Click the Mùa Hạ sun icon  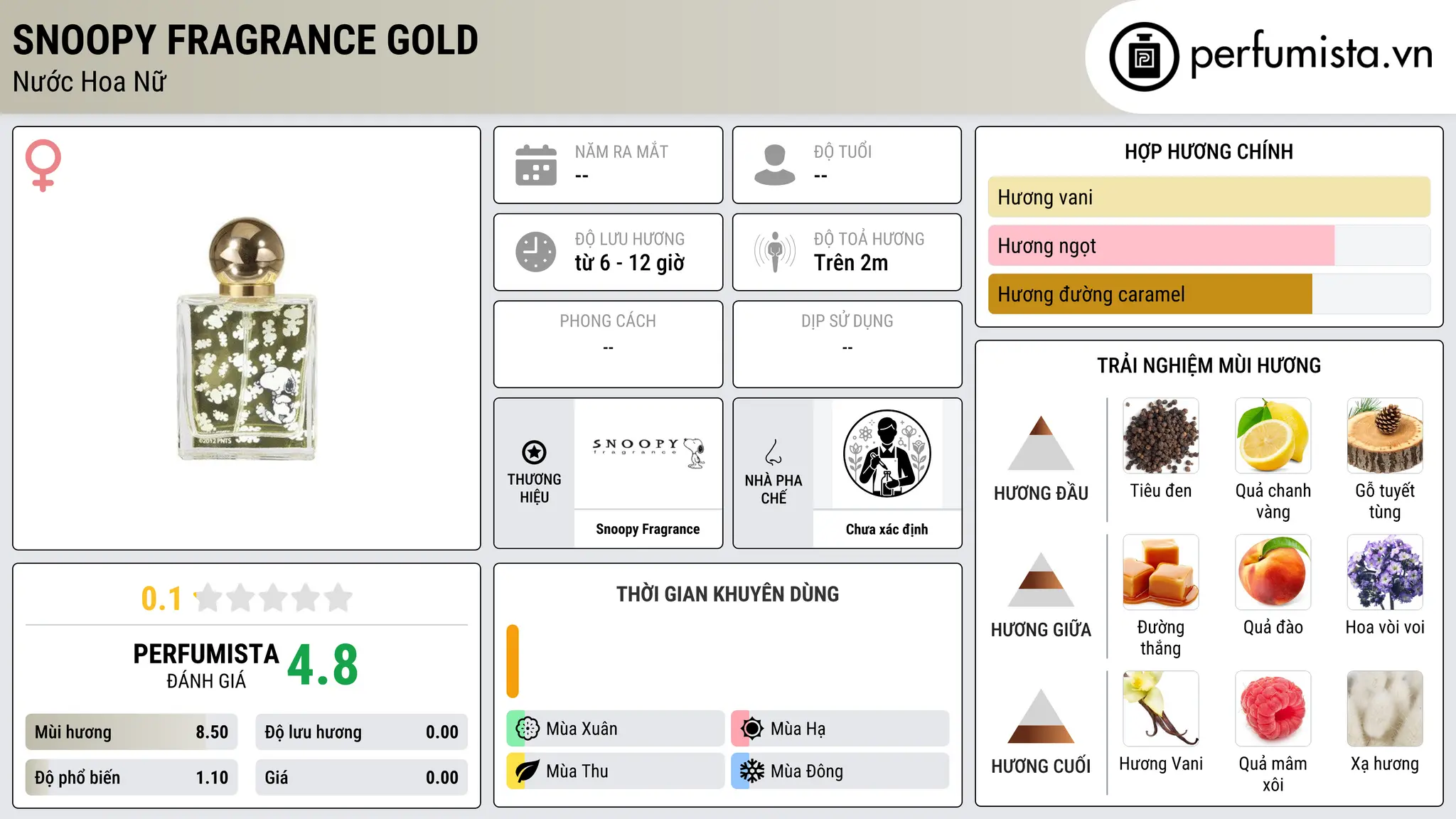click(751, 729)
